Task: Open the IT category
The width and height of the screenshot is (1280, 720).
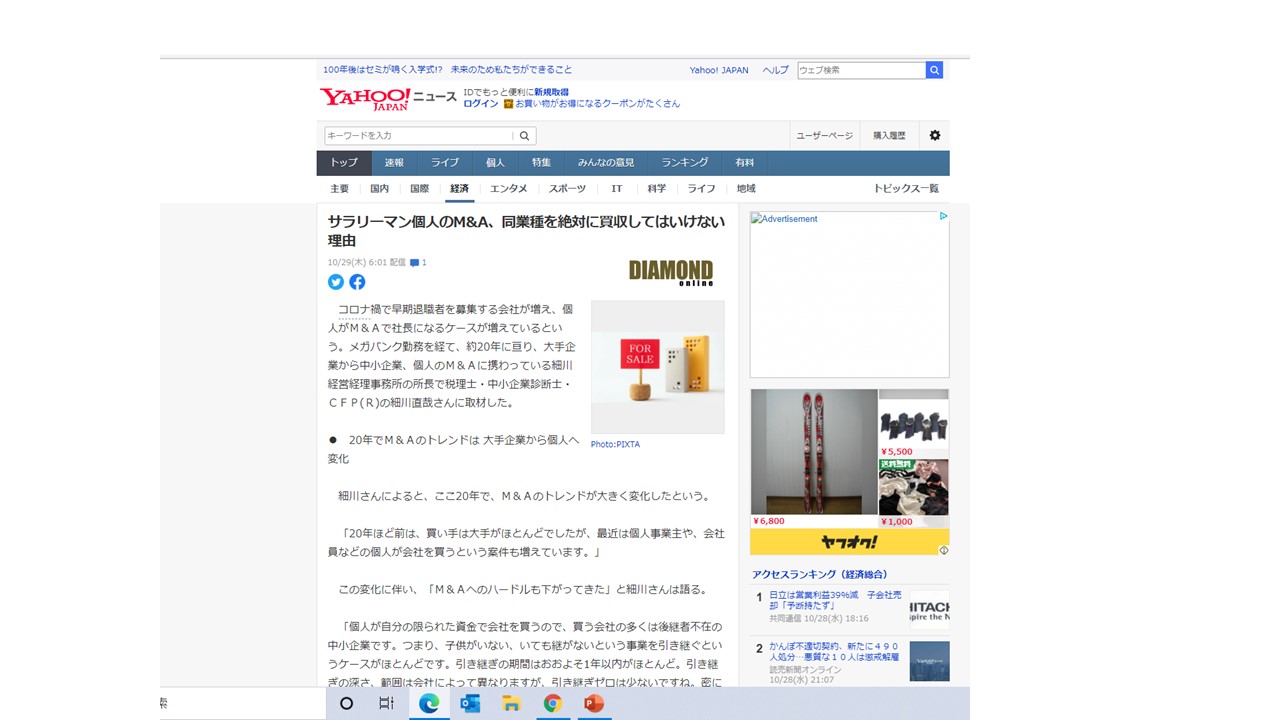Action: 617,189
